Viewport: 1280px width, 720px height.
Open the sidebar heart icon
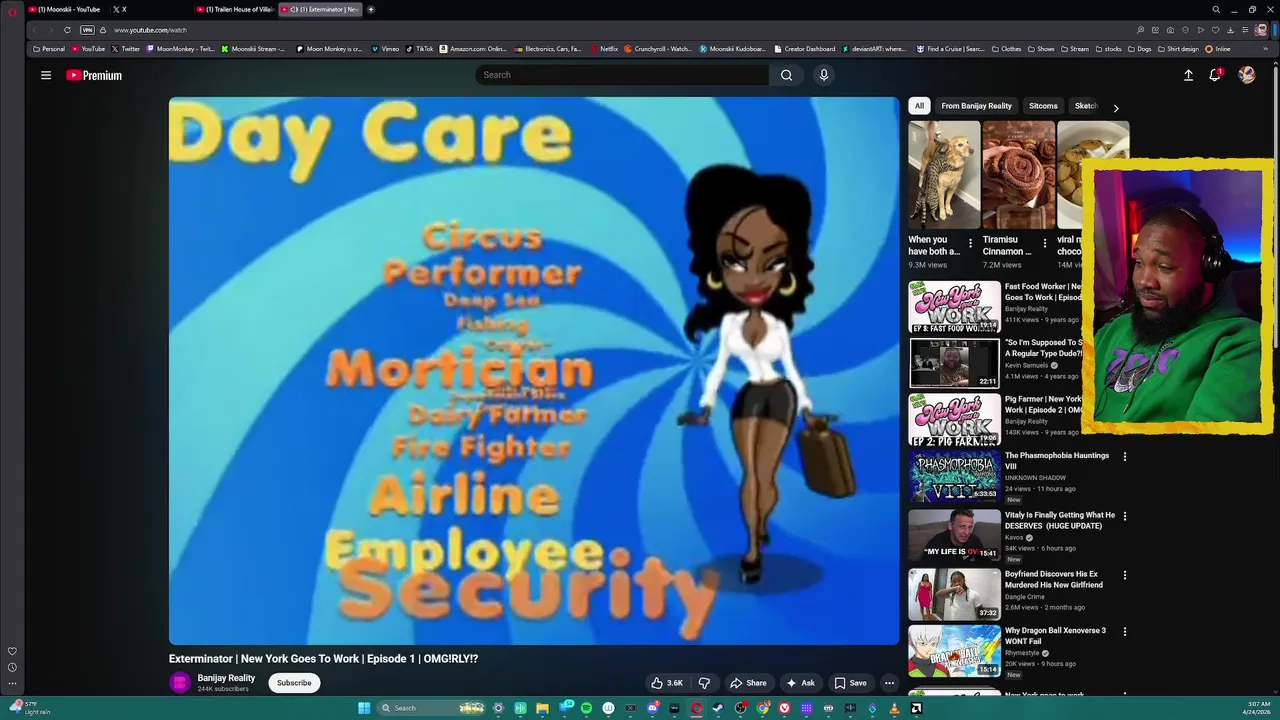coord(12,651)
